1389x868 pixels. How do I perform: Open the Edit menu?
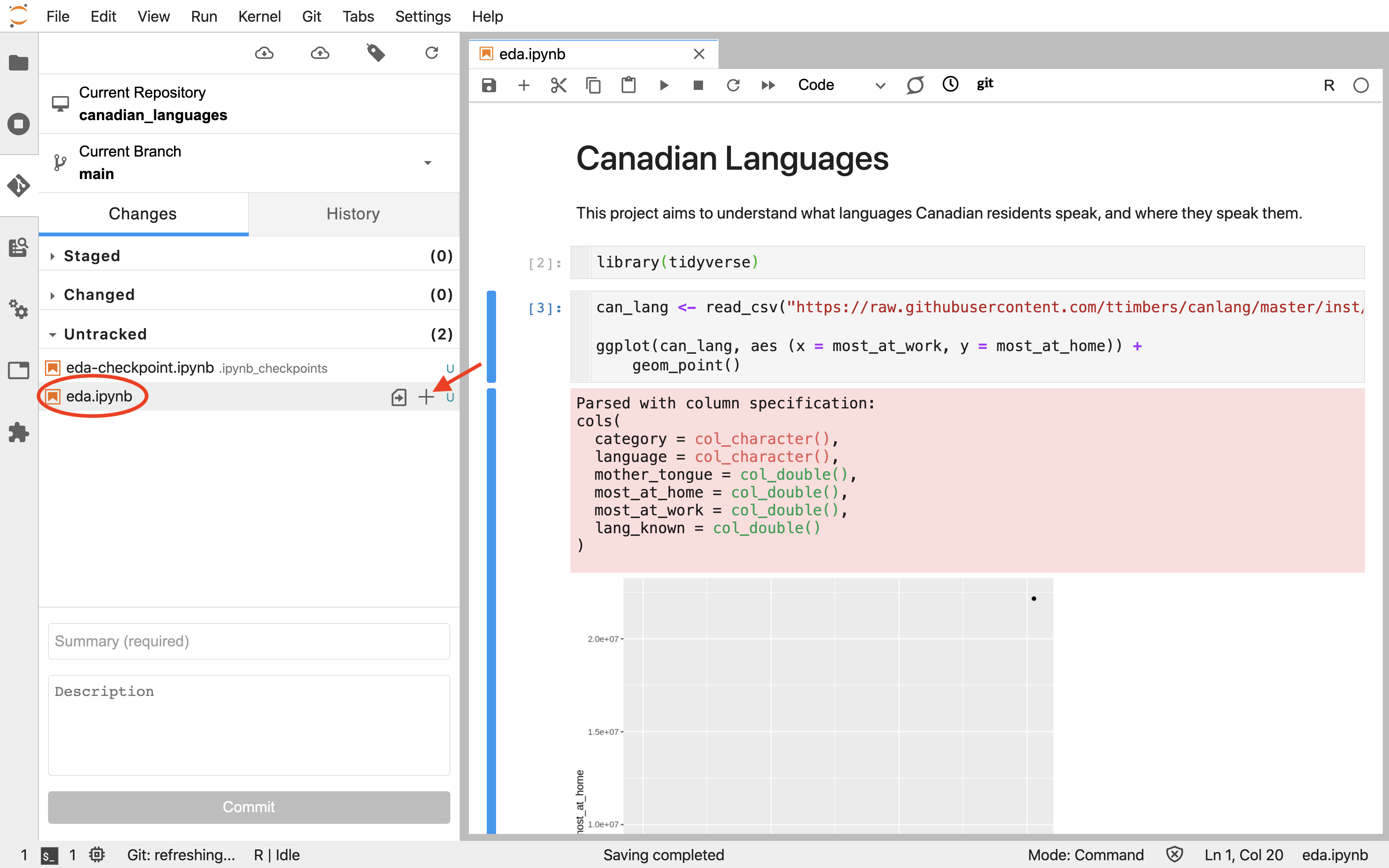pyautogui.click(x=103, y=16)
